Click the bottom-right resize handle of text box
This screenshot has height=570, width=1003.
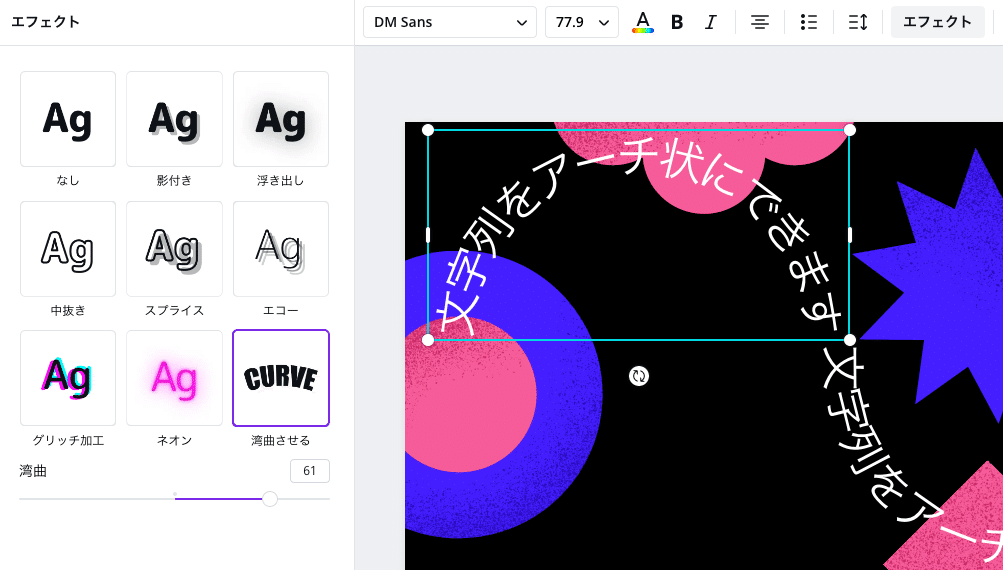click(x=849, y=340)
